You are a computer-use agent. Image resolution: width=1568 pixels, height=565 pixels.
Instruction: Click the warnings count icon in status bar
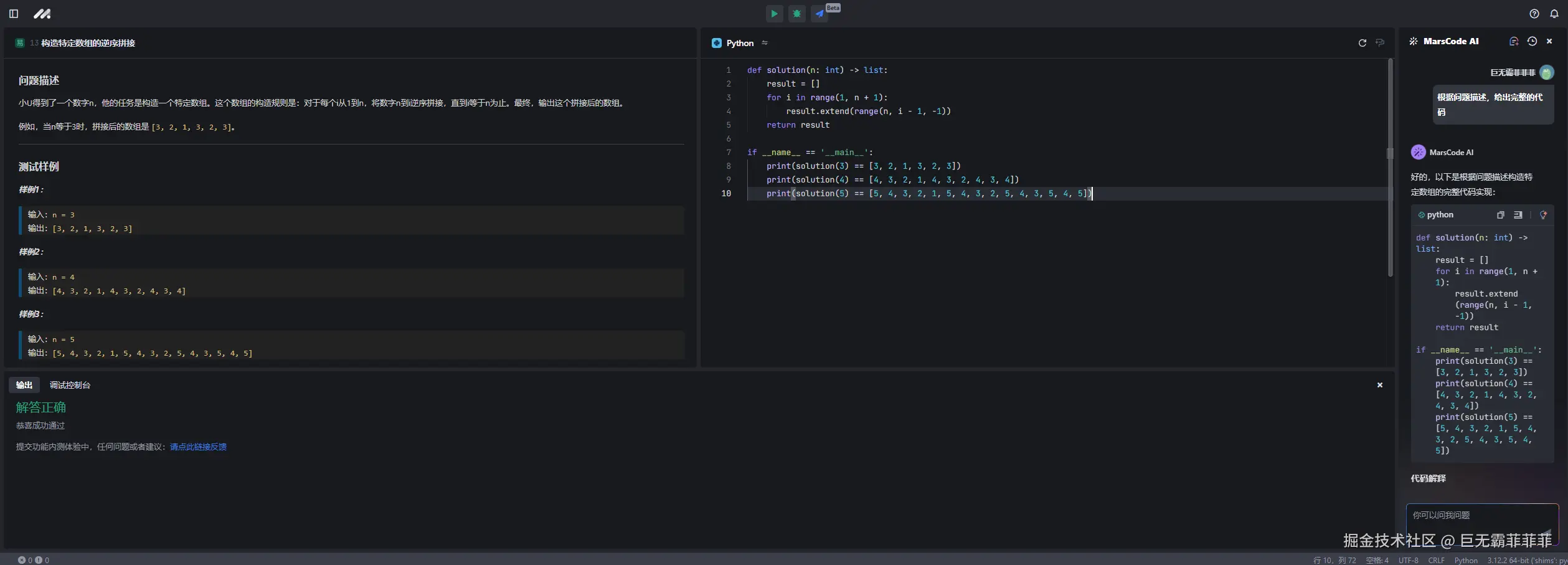pos(39,560)
